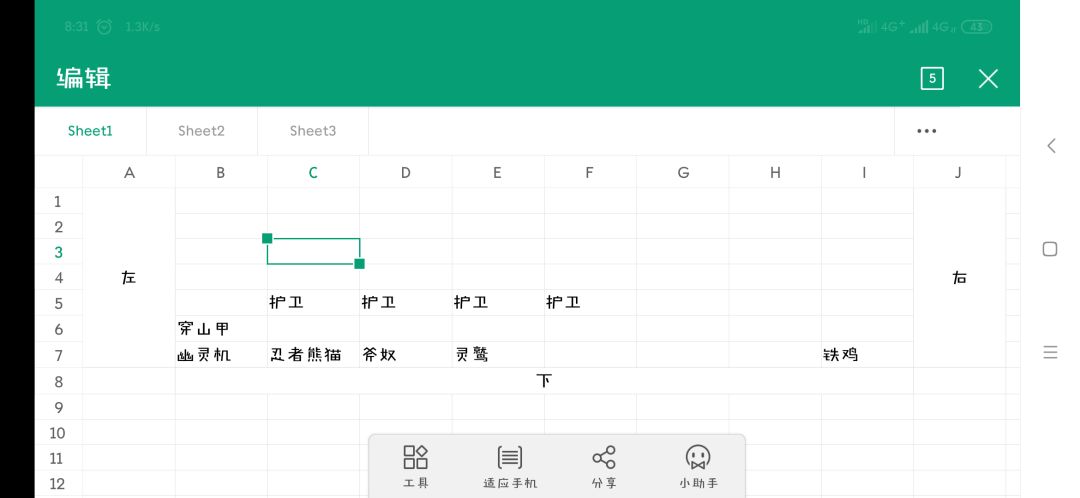The width and height of the screenshot is (1080, 498).
Task: Select row 7 header
Action: click(58, 355)
